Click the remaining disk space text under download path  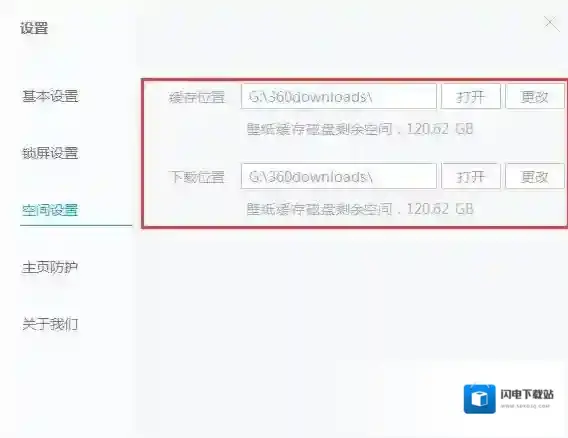(x=360, y=209)
